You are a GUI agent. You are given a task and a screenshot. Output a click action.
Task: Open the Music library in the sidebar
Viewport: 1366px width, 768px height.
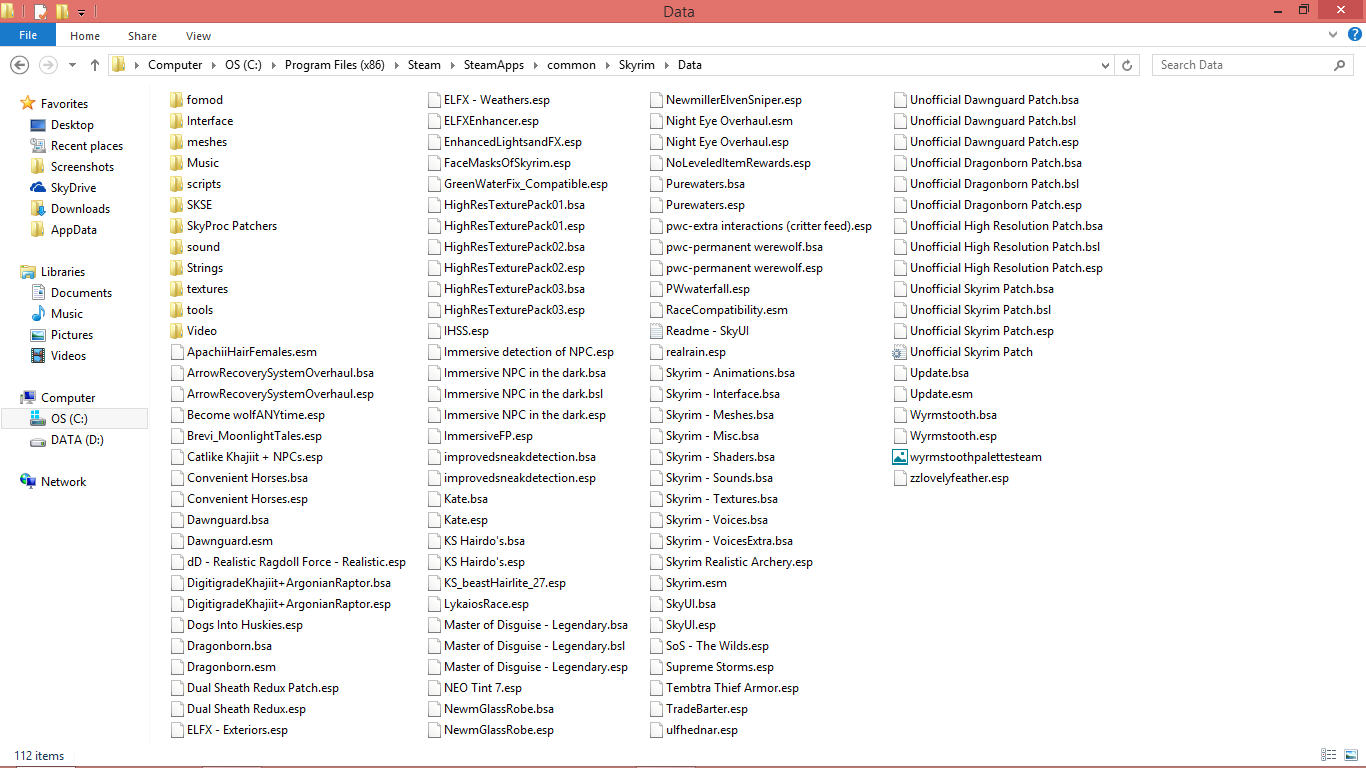click(67, 314)
